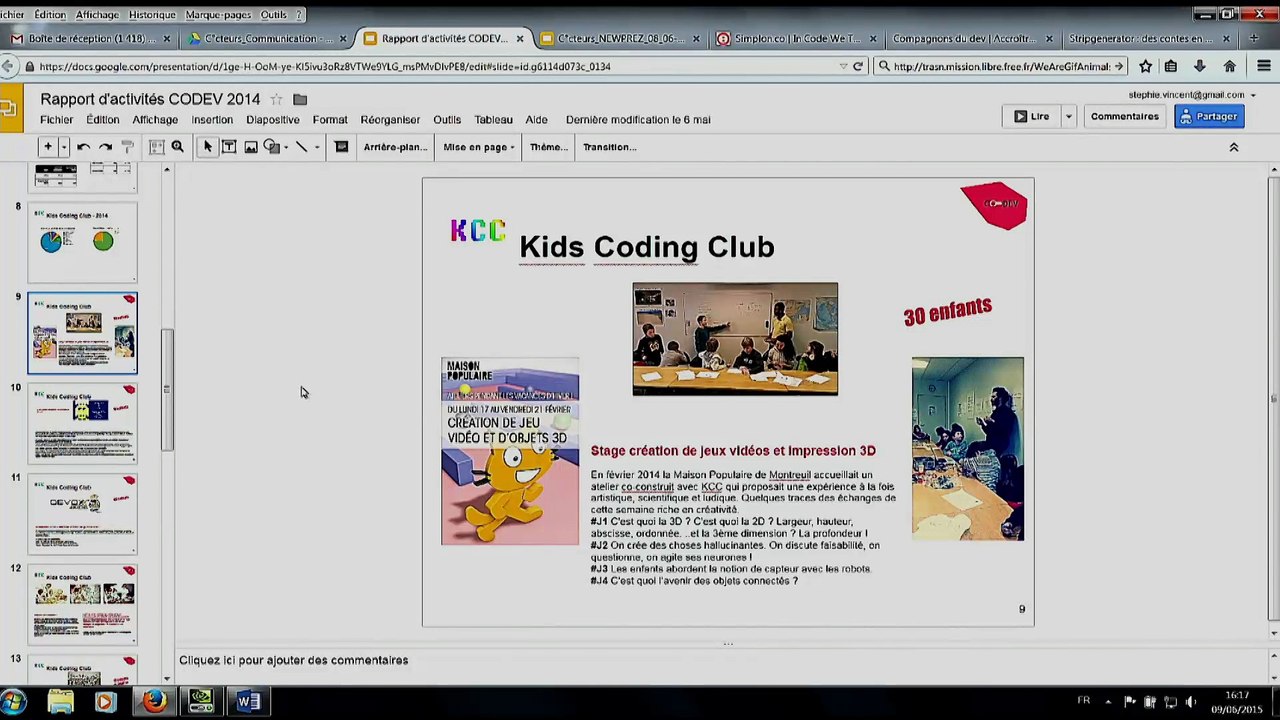This screenshot has height=720, width=1280.
Task: Select the line tool
Action: click(302, 147)
